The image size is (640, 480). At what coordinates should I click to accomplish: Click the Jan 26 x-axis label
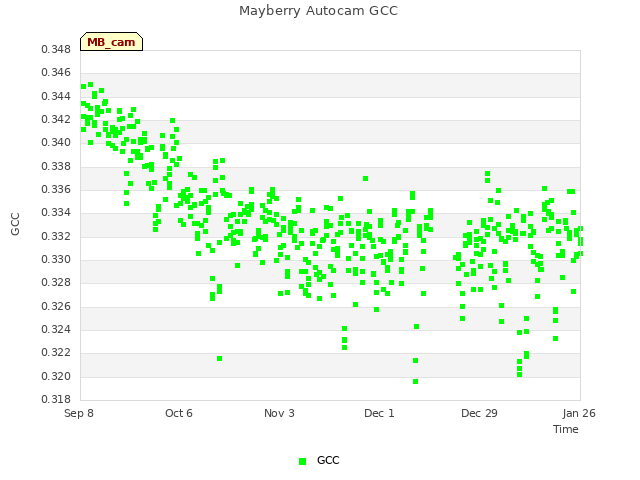(579, 413)
